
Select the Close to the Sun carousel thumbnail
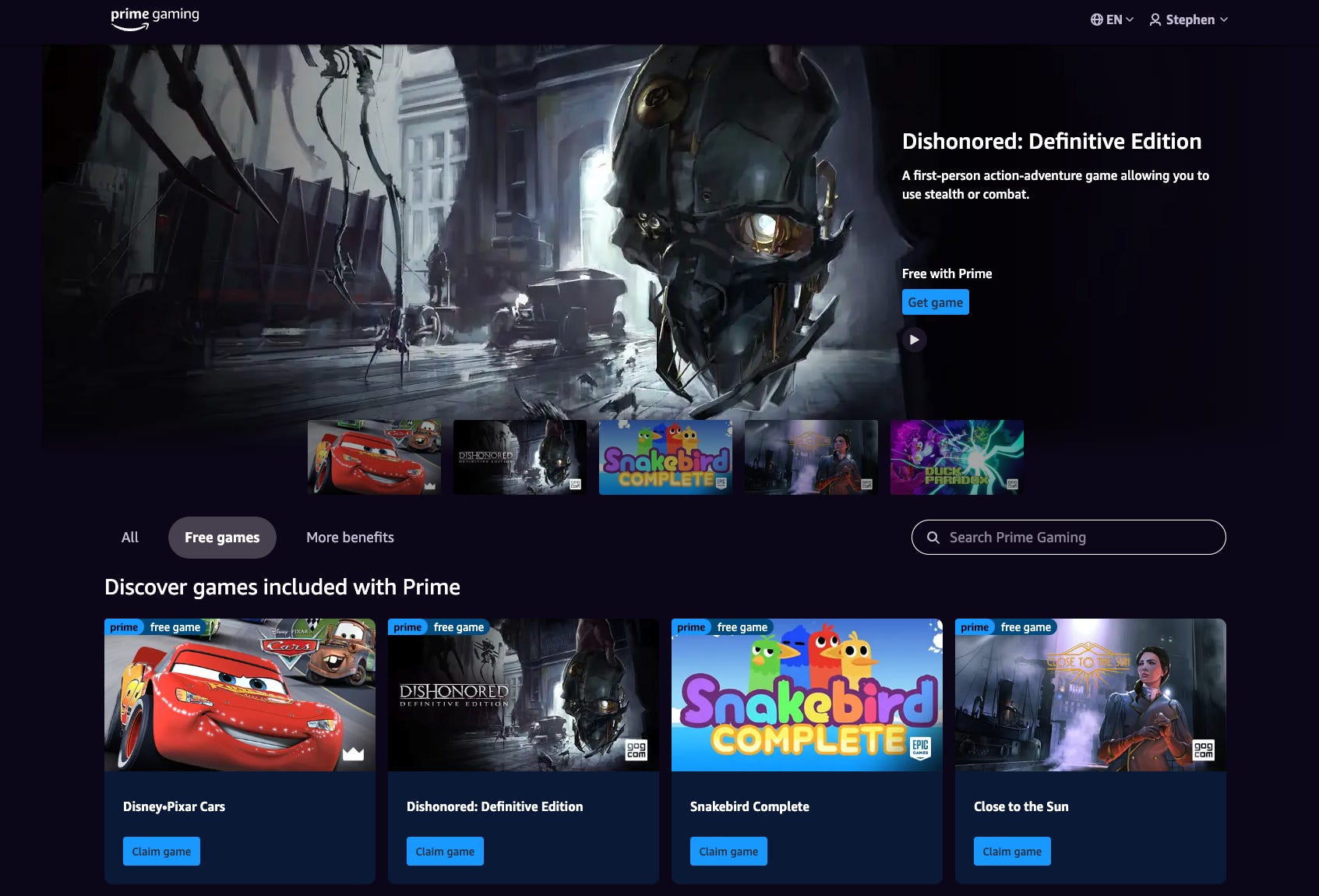click(x=811, y=457)
